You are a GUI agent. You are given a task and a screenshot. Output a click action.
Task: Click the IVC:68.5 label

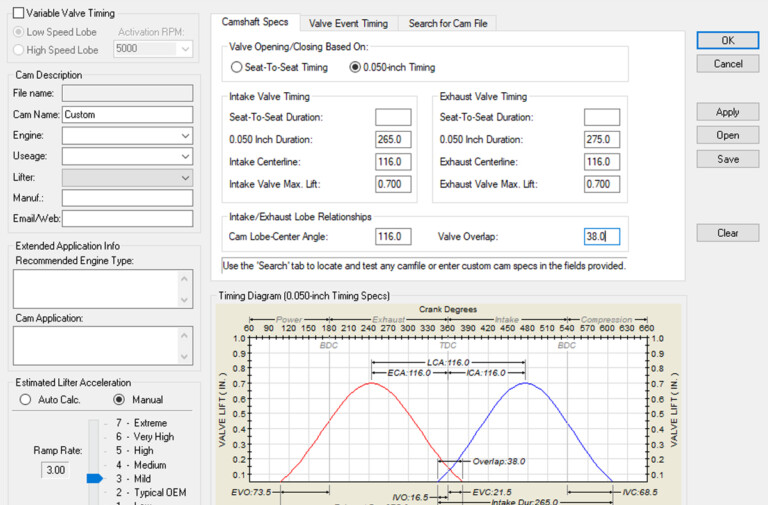pos(640,492)
